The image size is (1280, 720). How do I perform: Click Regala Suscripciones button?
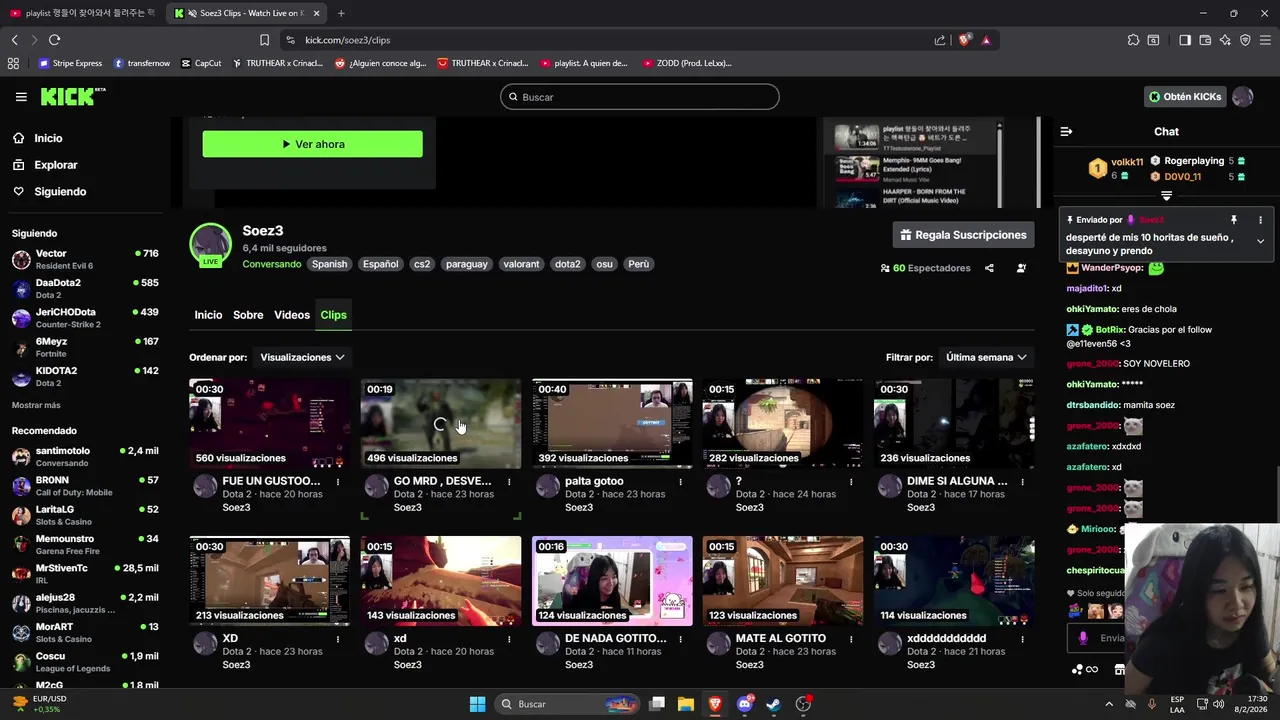[x=964, y=235]
